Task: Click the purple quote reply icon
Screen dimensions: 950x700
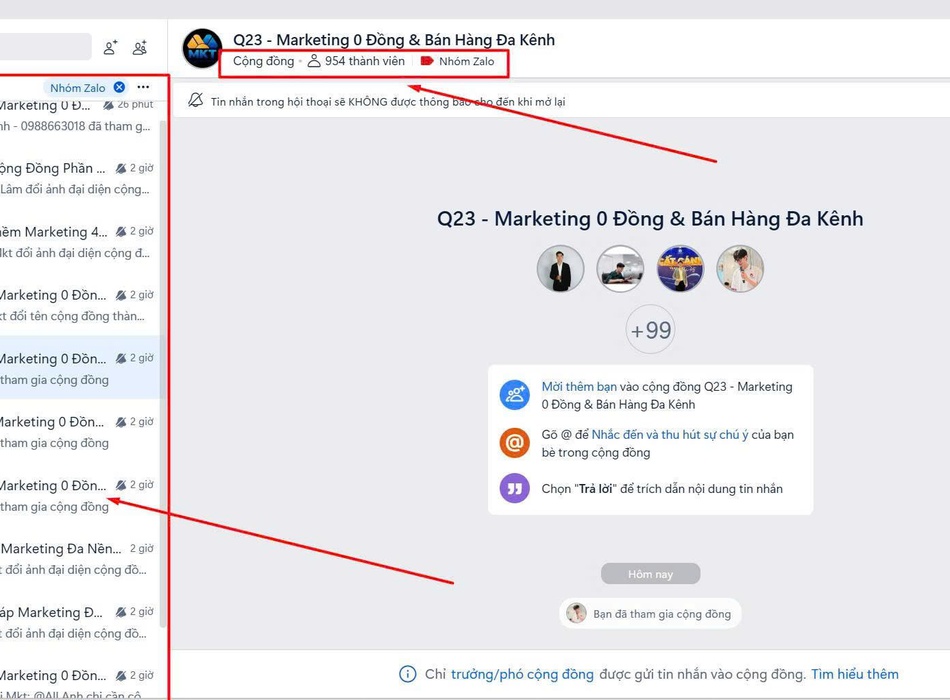Action: pyautogui.click(x=514, y=489)
